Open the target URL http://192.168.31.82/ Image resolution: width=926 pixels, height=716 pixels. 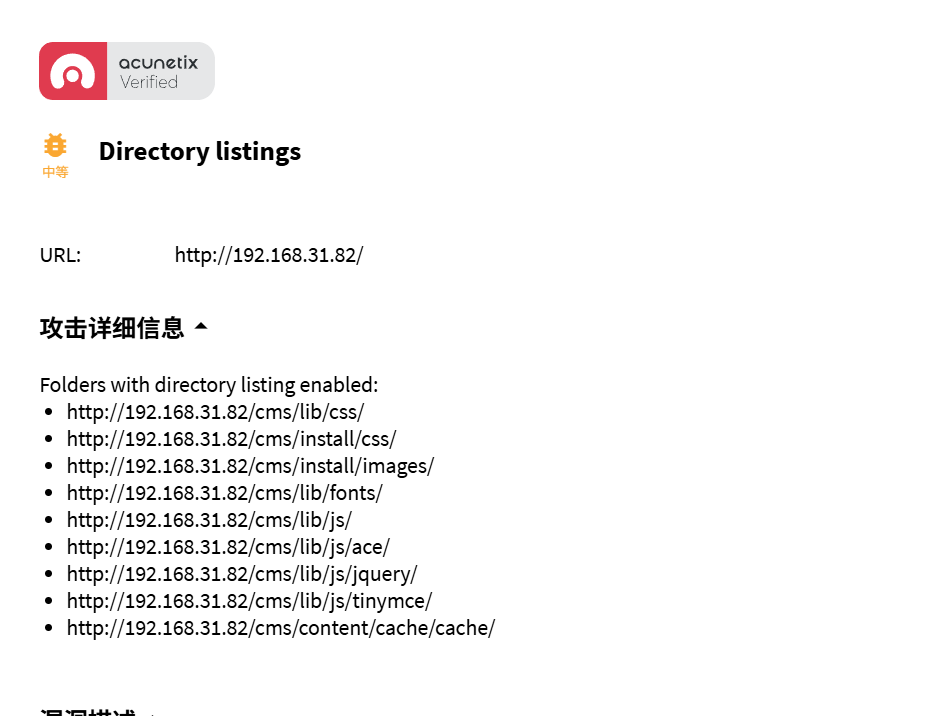click(269, 255)
